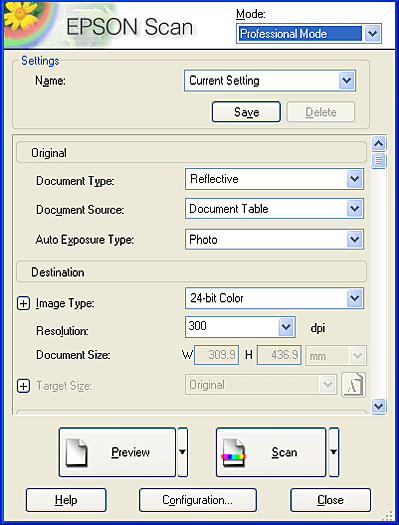Screen dimensions: 399x525
Task: Open the Resolution dropdown showing 300
Action: 240,327
